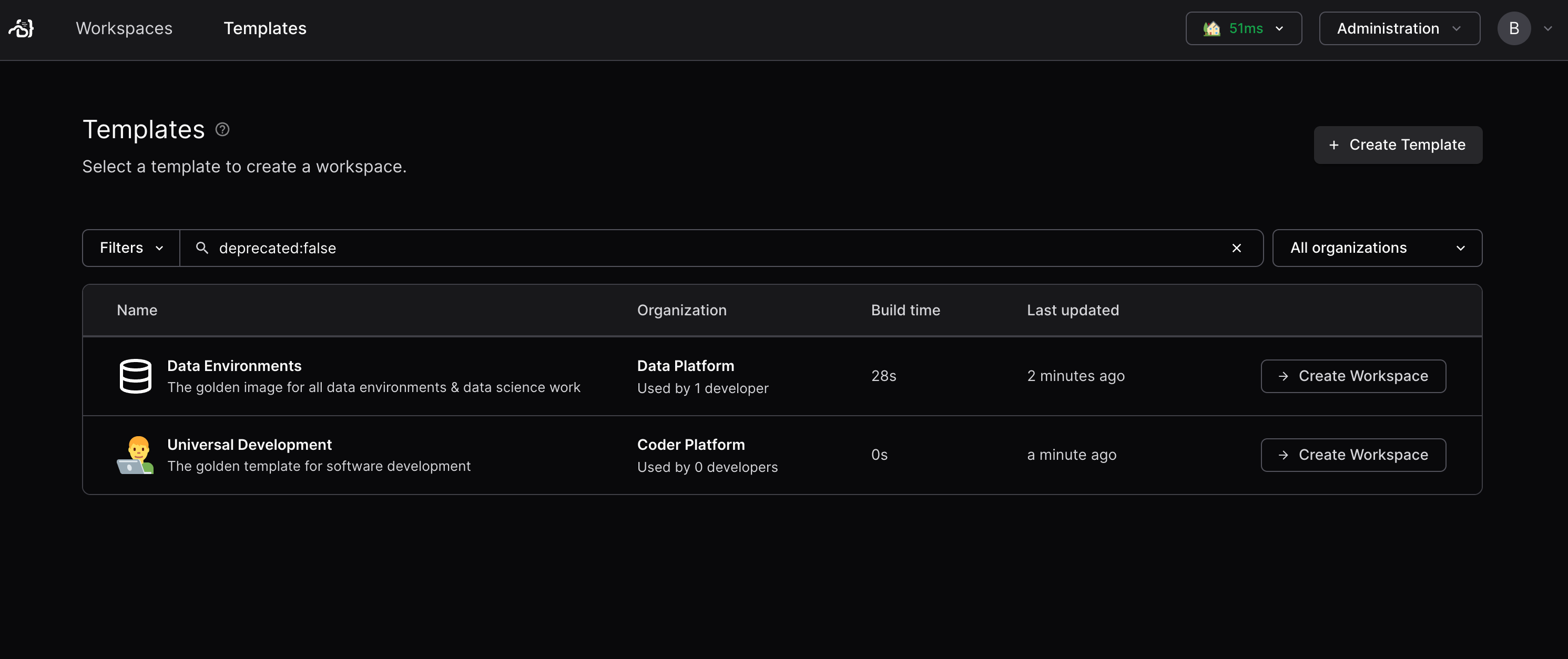The image size is (1568, 659).
Task: Click the castle/building icon in top bar
Action: tap(1211, 28)
